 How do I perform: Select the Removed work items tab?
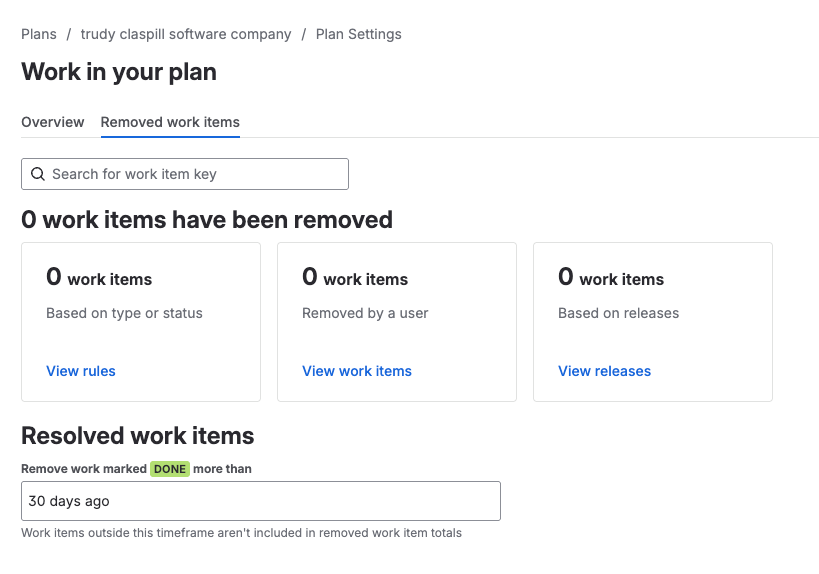(170, 122)
